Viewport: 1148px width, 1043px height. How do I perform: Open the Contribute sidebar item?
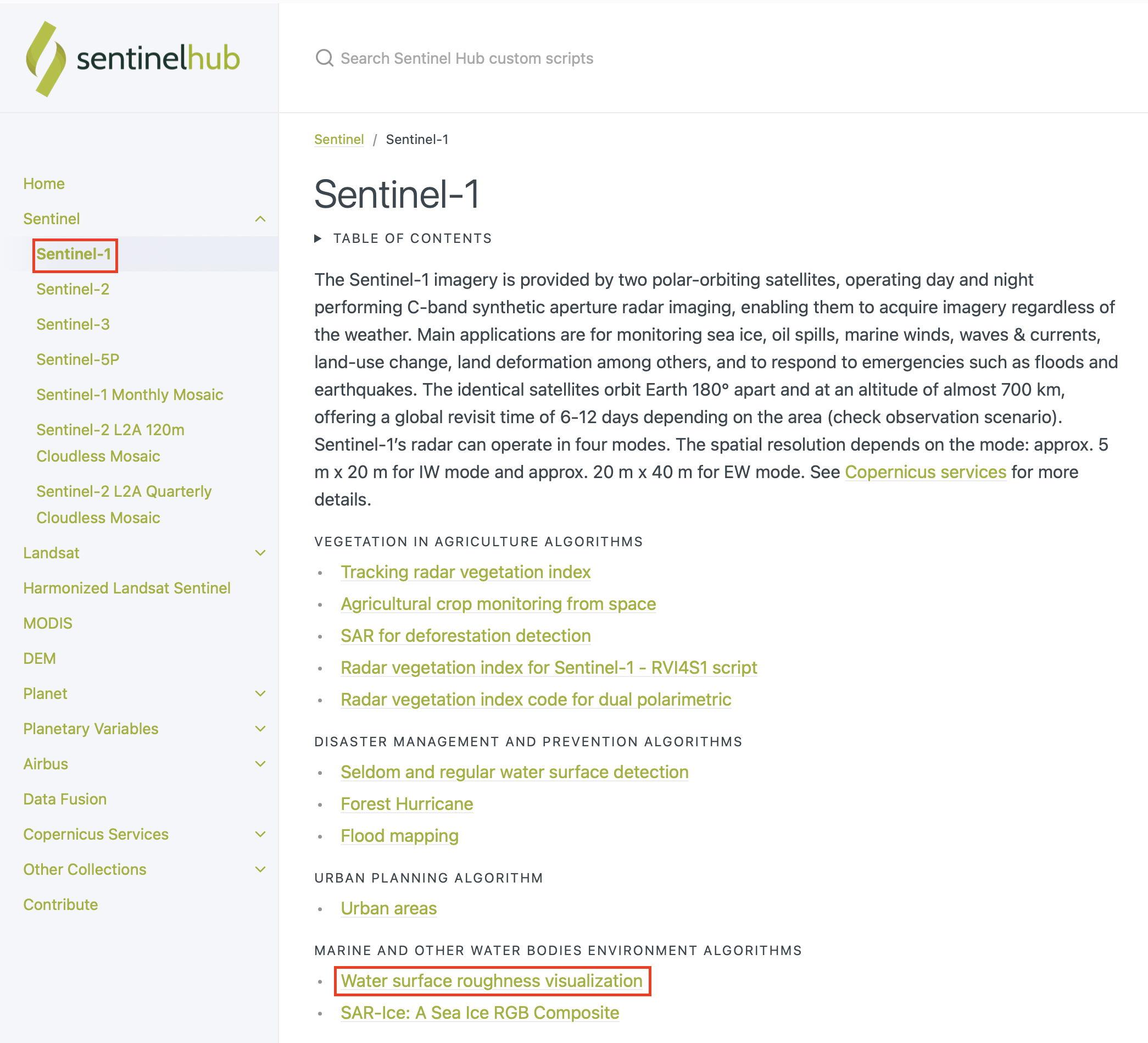60,905
